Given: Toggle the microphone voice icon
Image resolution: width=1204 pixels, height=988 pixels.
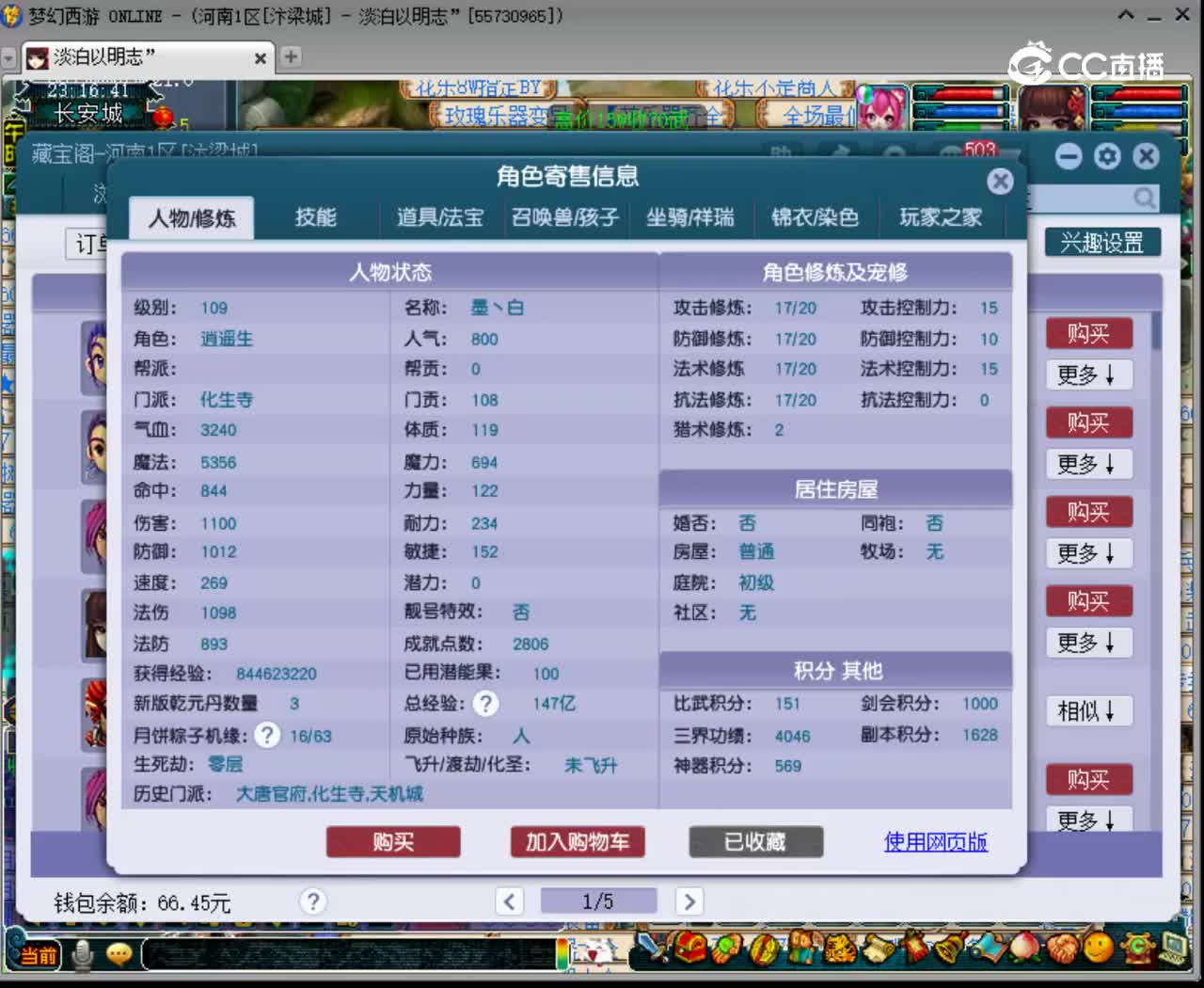Looking at the screenshot, I should (x=83, y=955).
